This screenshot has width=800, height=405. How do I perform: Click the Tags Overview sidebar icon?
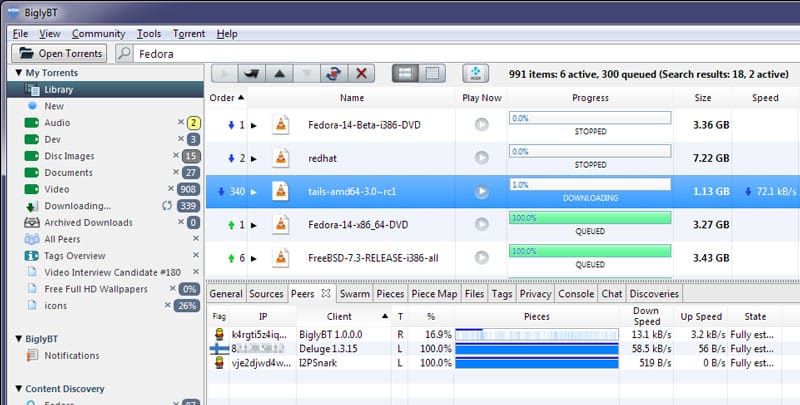(x=32, y=256)
